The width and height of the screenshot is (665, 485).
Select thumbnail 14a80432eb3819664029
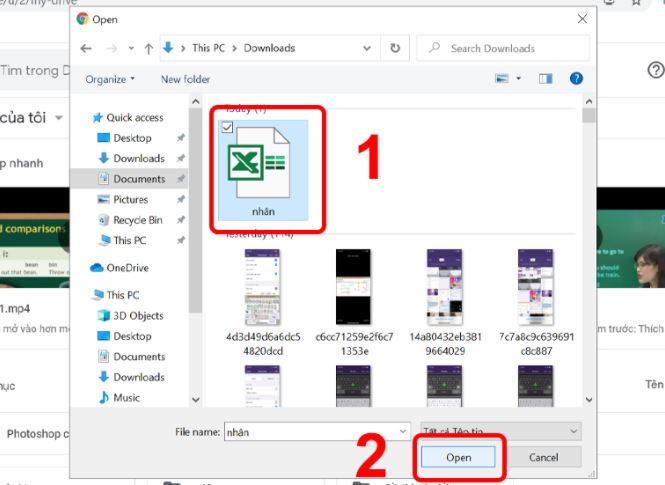click(444, 287)
